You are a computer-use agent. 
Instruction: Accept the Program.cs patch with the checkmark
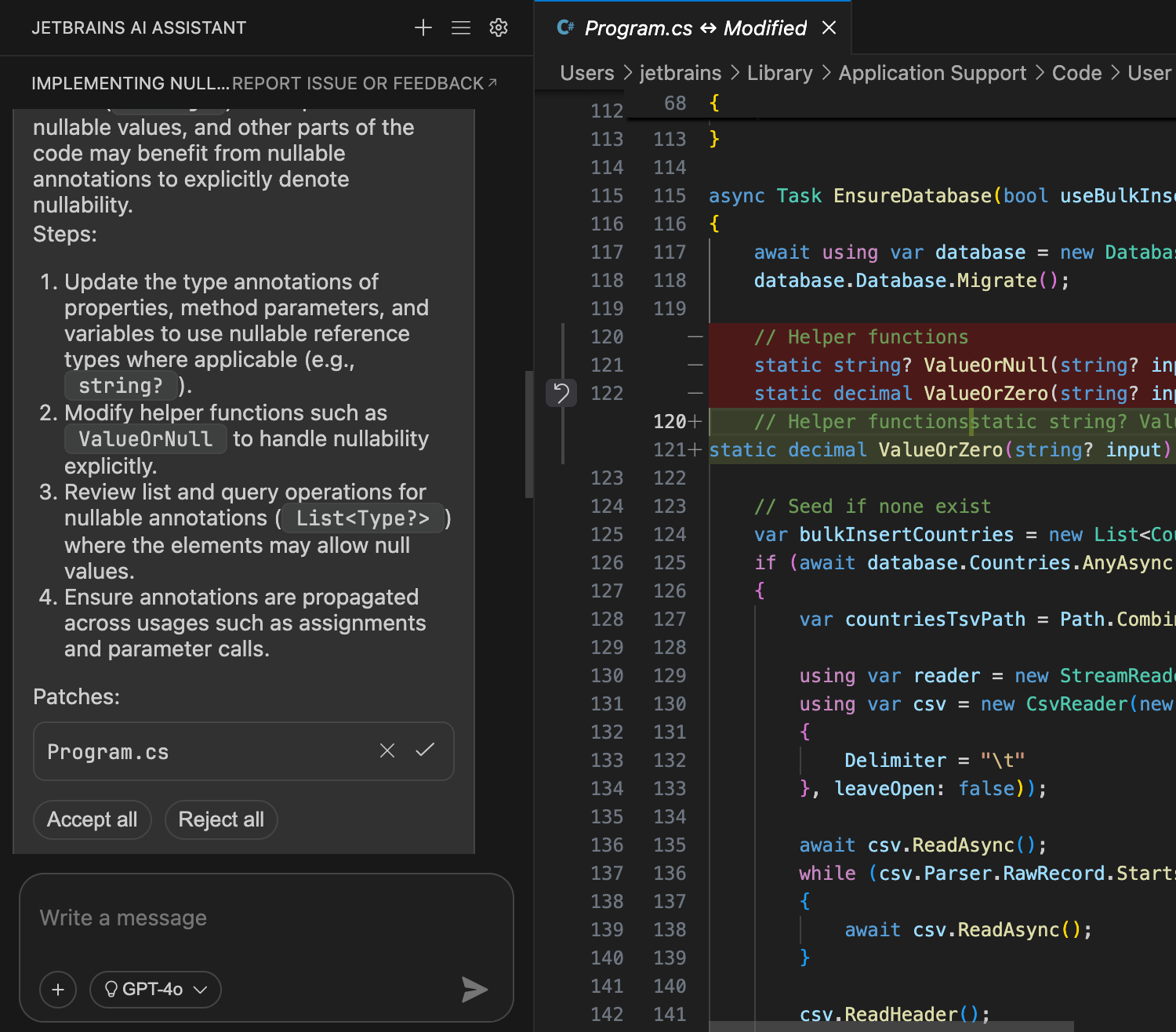(x=425, y=750)
